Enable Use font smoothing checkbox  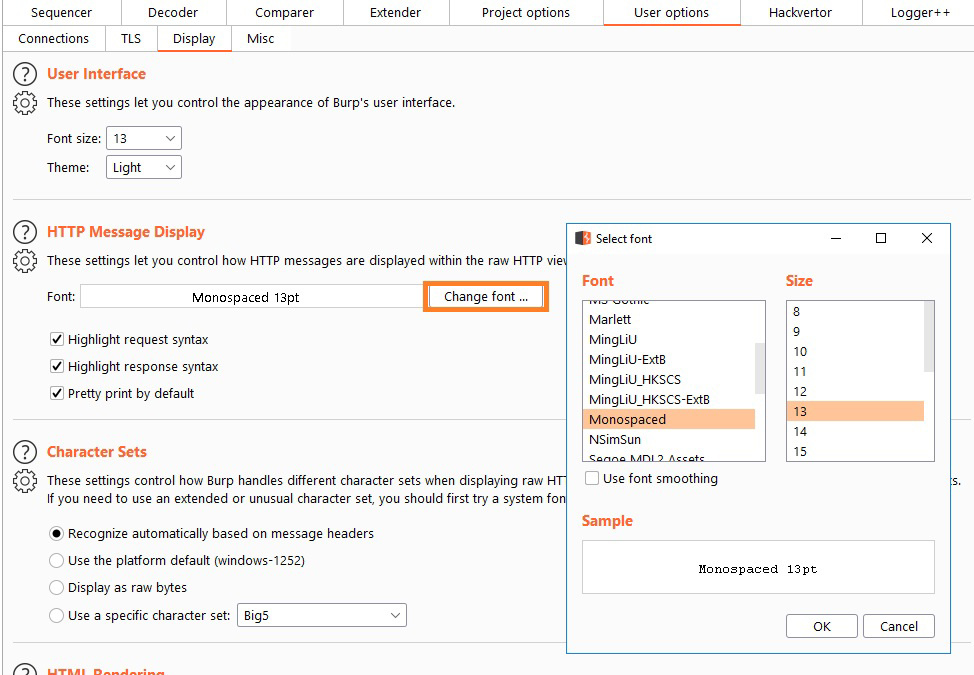click(x=592, y=478)
